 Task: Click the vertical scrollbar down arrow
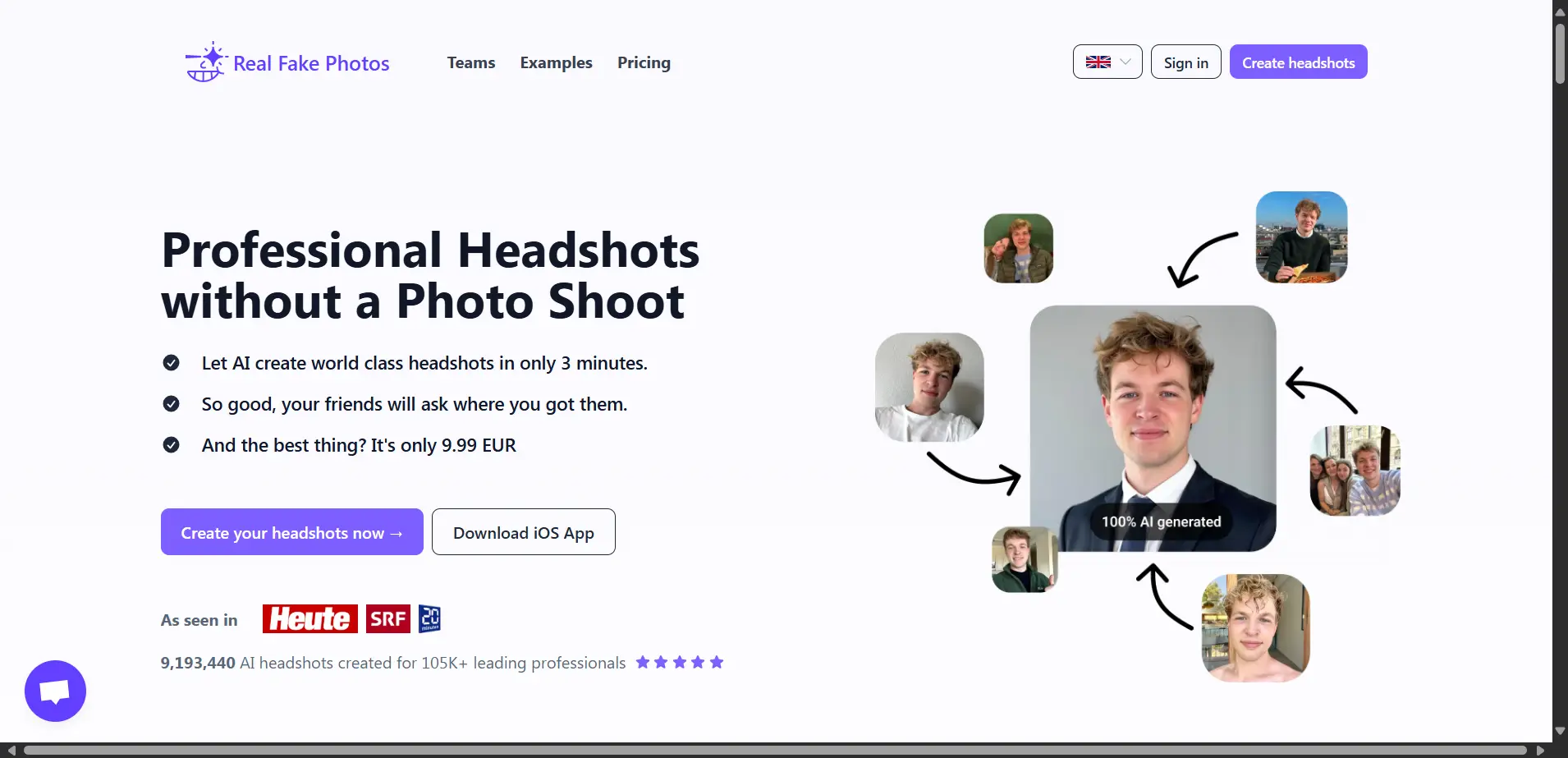(x=1560, y=731)
